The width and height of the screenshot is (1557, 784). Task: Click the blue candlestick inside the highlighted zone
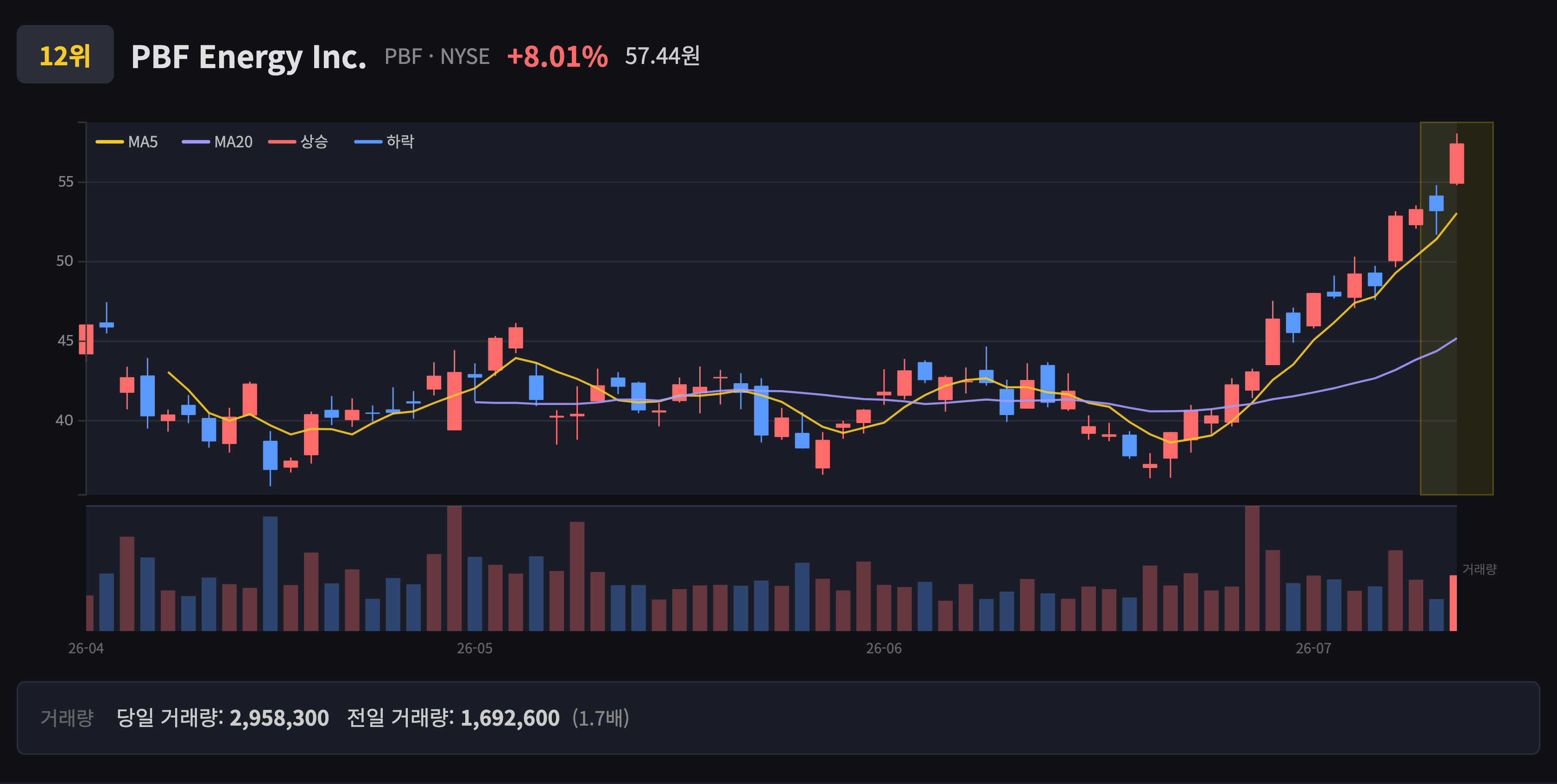1436,203
